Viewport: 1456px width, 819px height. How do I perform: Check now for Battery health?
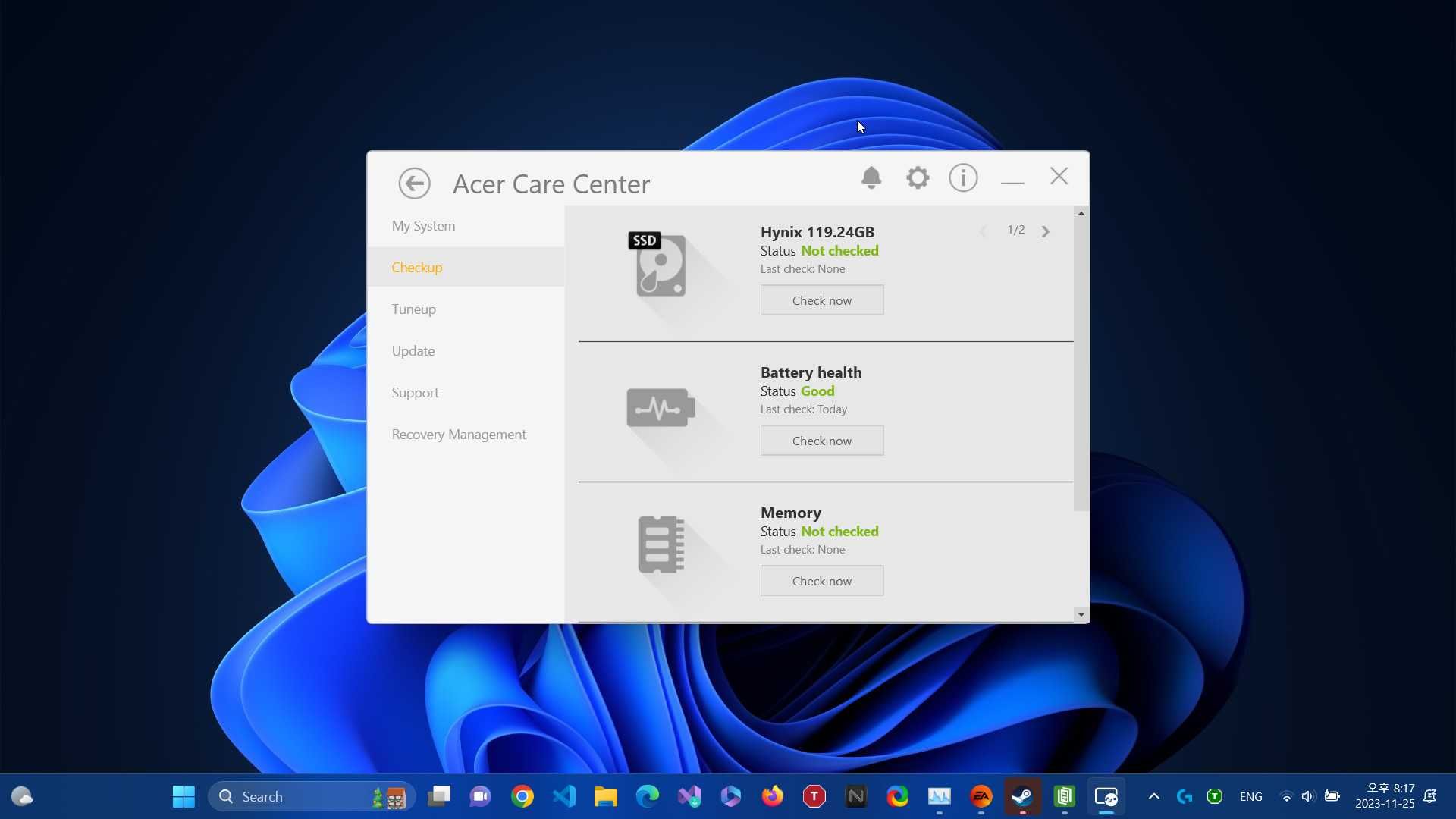[822, 441]
